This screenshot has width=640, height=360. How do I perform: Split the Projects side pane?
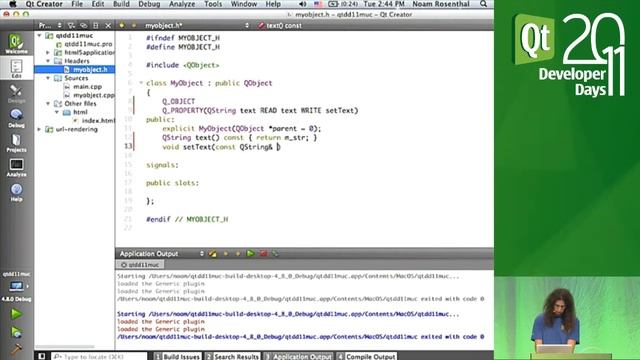pos(96,25)
